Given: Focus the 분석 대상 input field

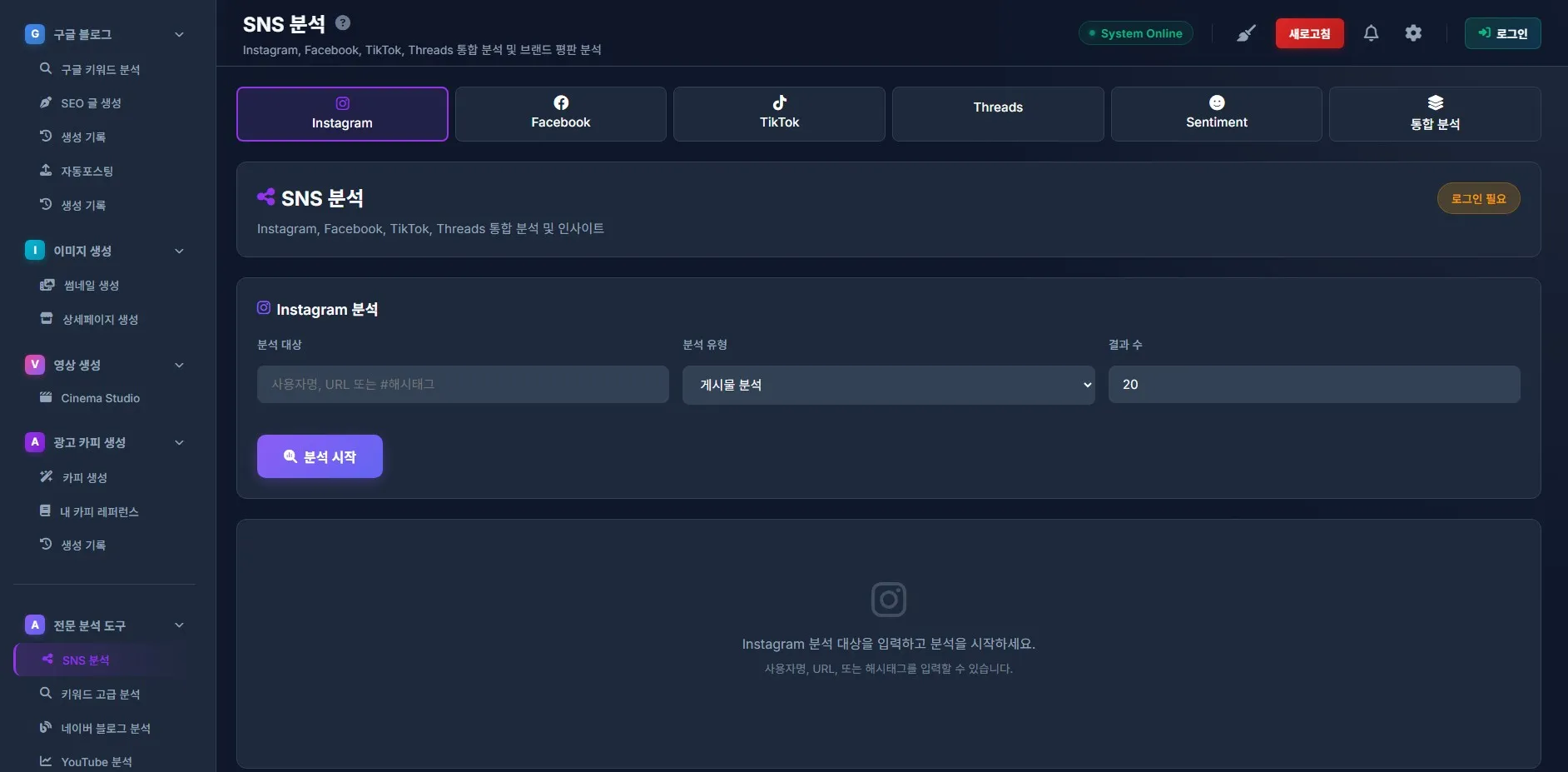Looking at the screenshot, I should (x=463, y=385).
